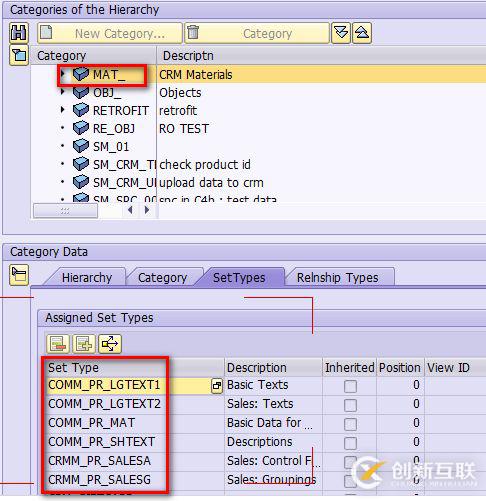Image resolution: width=486 pixels, height=501 pixels.
Task: Click 'Descriptions' description cell
Action: [x=273, y=442]
